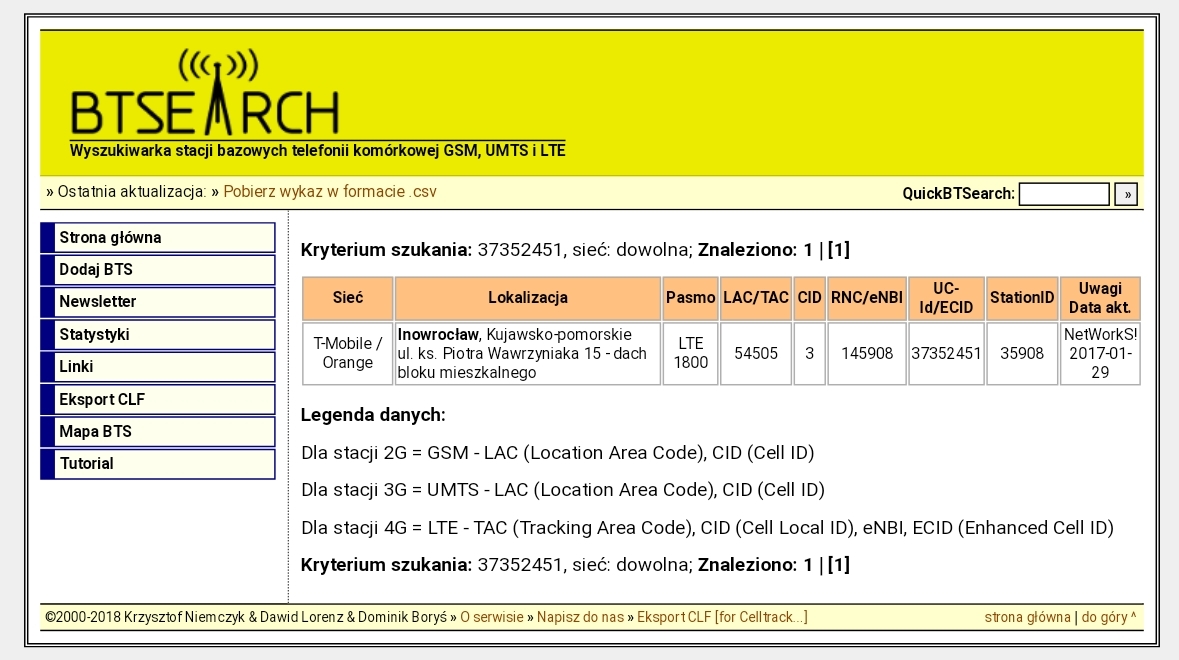Click the Inowrocław location cell in results

click(x=528, y=353)
